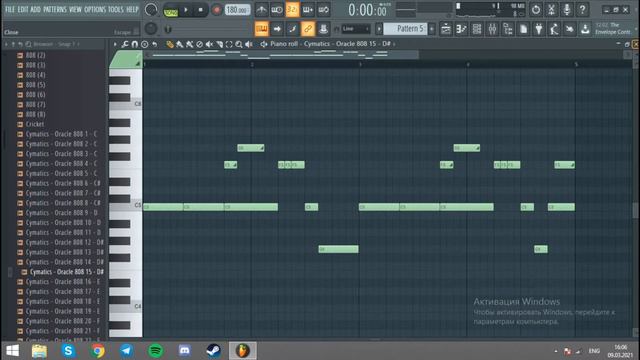The width and height of the screenshot is (640, 360).
Task: Select the Select tool in piano roll toolbar
Action: 229,44
